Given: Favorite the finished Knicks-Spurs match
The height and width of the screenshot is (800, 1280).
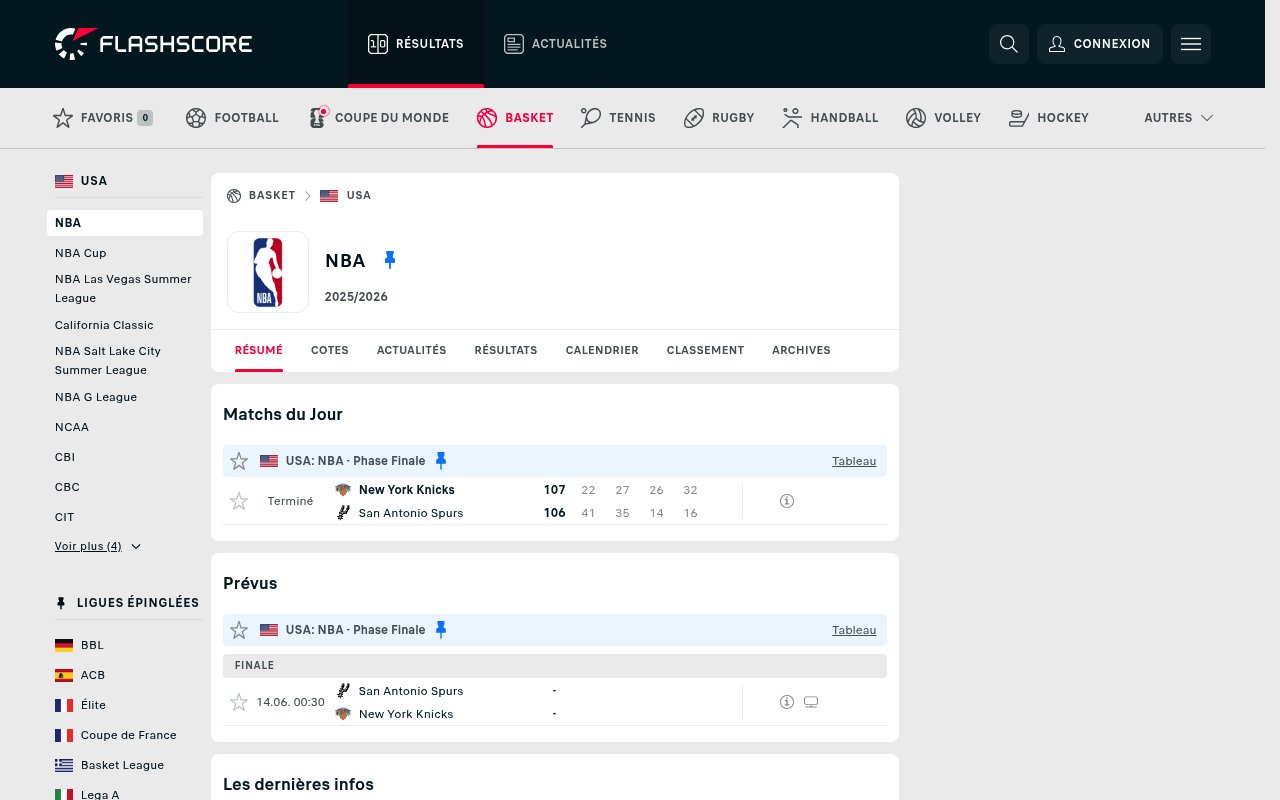Looking at the screenshot, I should (239, 501).
